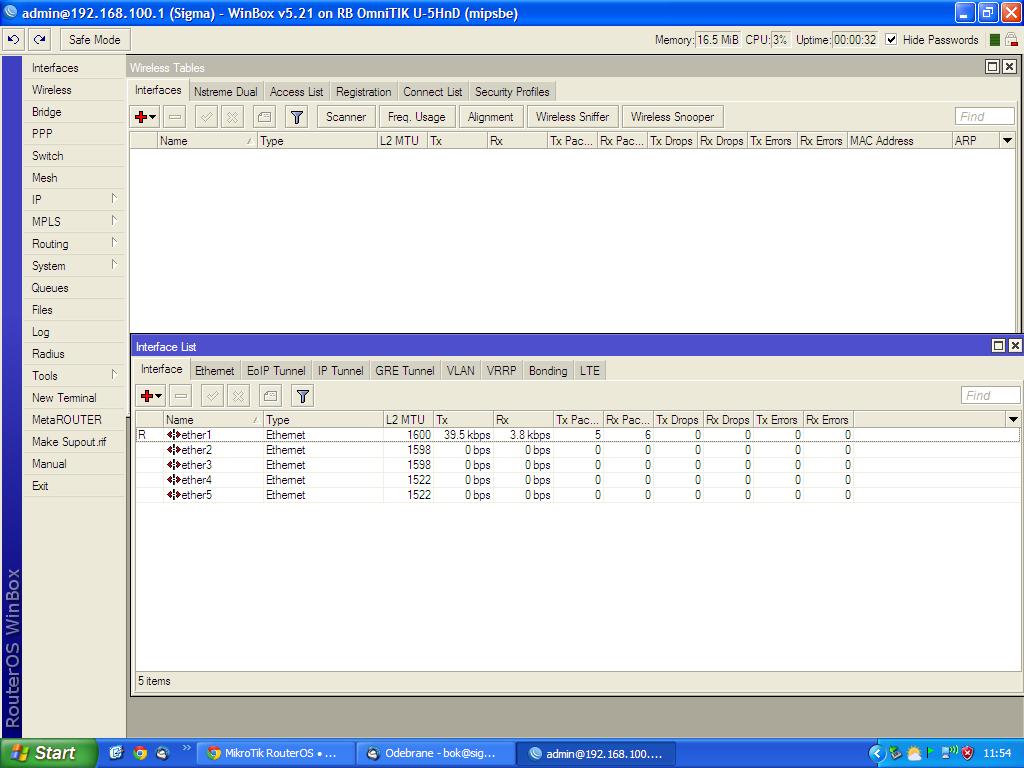The image size is (1024, 768).
Task: Open the VLAN tab in Interface List
Action: (460, 370)
